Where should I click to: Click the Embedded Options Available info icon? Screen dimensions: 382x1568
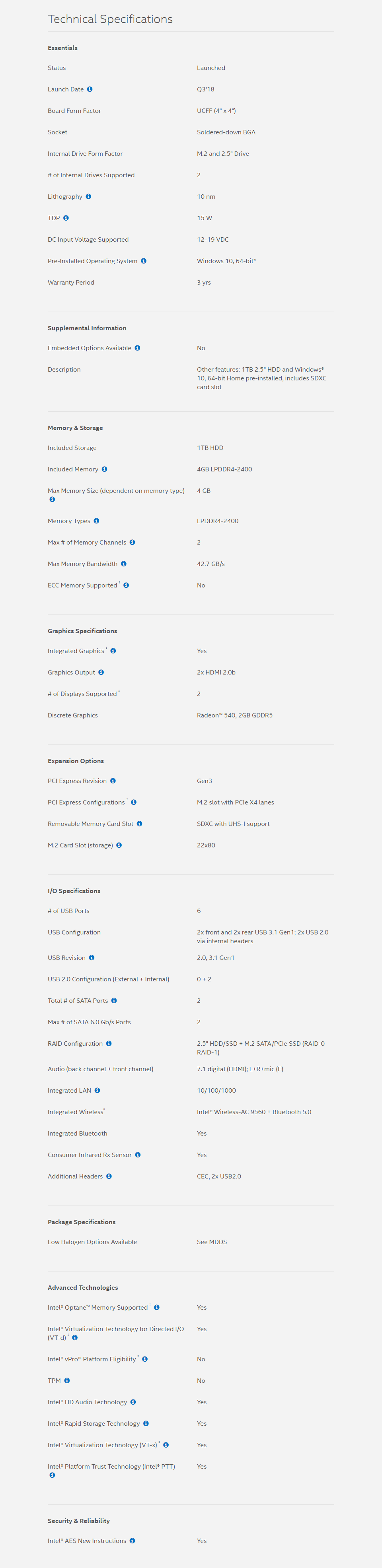[137, 348]
